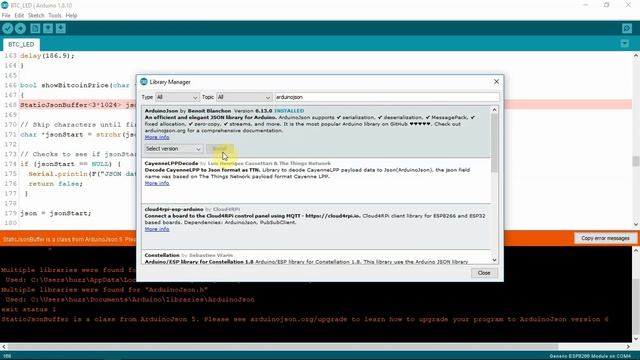This screenshot has width=640, height=360.
Task: Open a sketch using the toolbar icon
Action: [48, 29]
